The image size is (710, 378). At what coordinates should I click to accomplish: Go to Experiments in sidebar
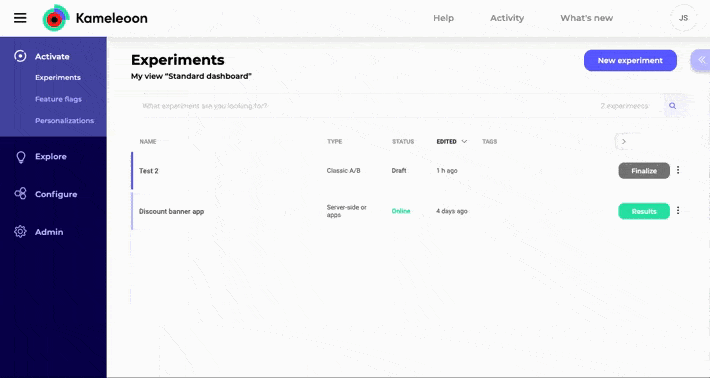point(58,77)
